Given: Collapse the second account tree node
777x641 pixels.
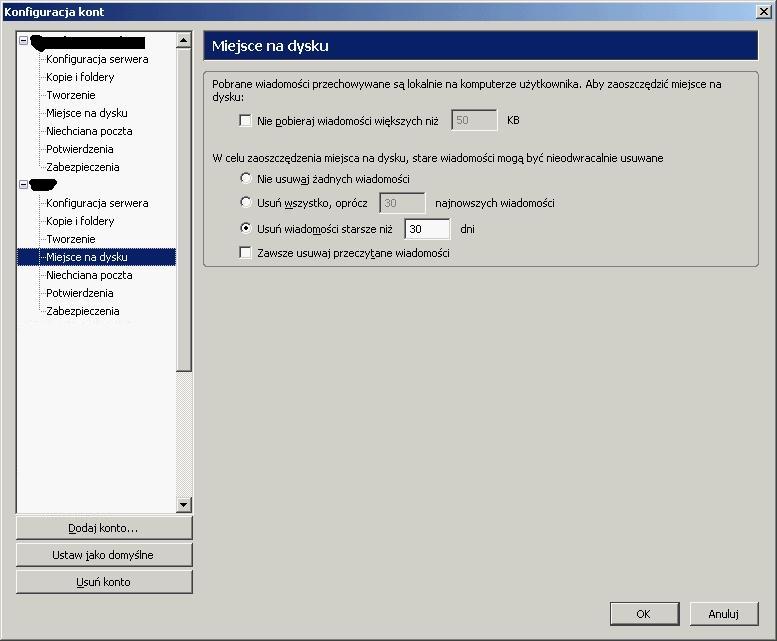Looking at the screenshot, I should [23, 185].
